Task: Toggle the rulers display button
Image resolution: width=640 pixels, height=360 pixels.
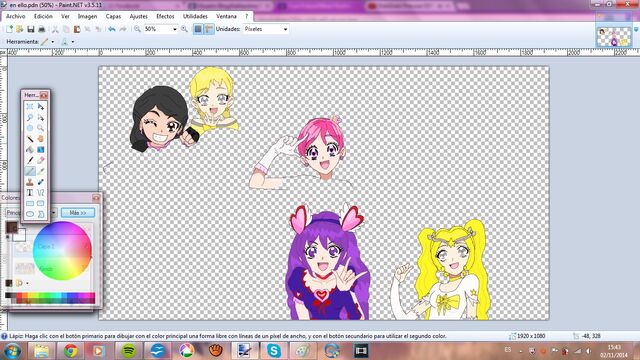Action: click(x=209, y=29)
